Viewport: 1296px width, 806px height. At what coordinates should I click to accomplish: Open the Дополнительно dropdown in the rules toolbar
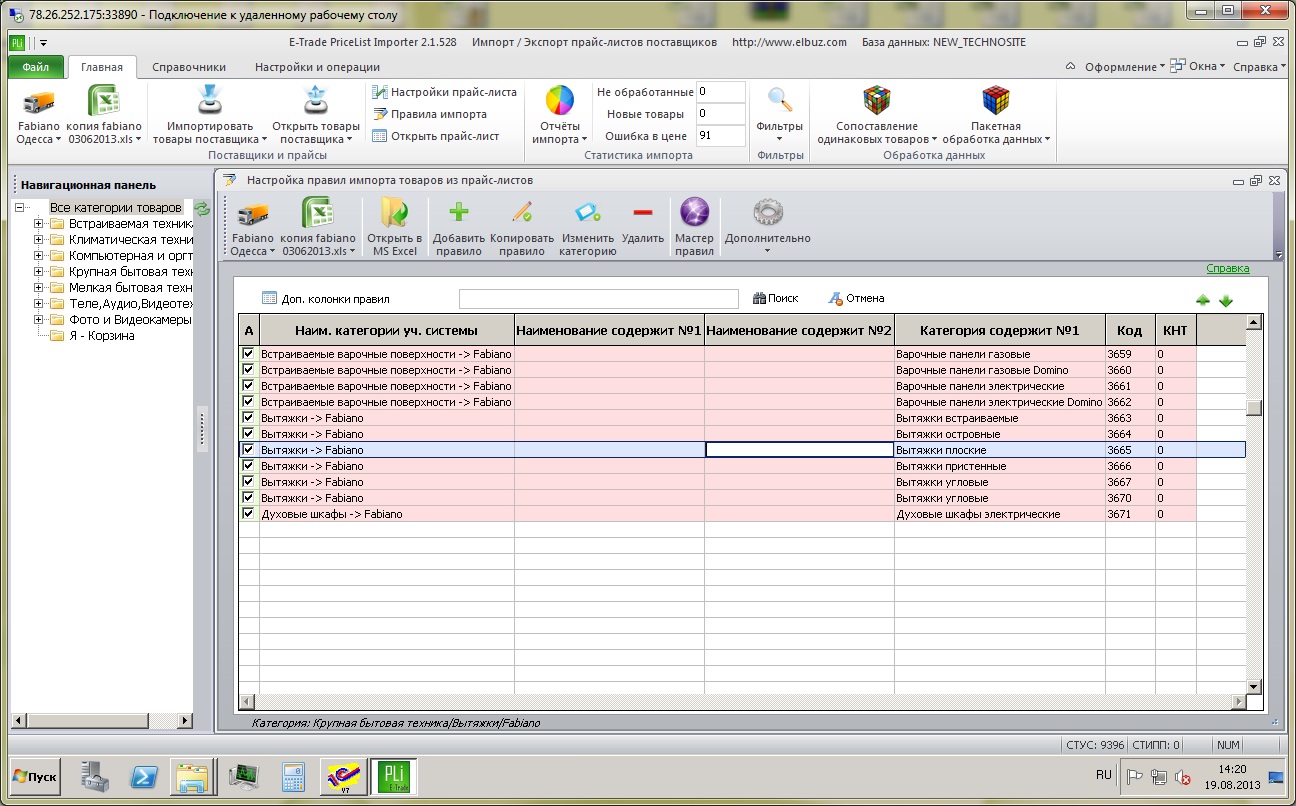[x=767, y=228]
